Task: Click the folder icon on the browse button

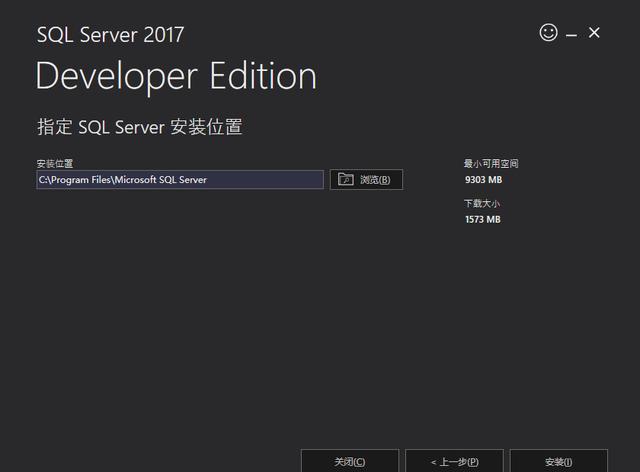Action: pos(345,179)
